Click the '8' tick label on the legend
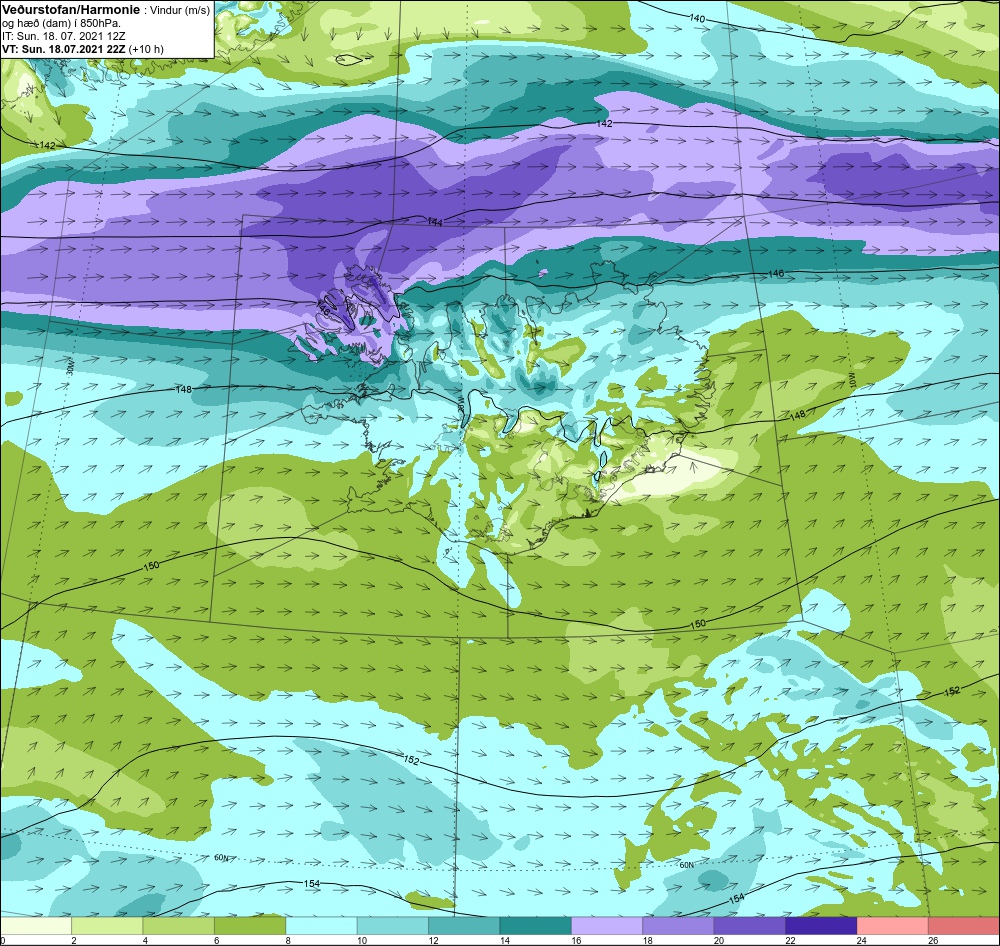This screenshot has width=1000, height=946. click(x=288, y=940)
